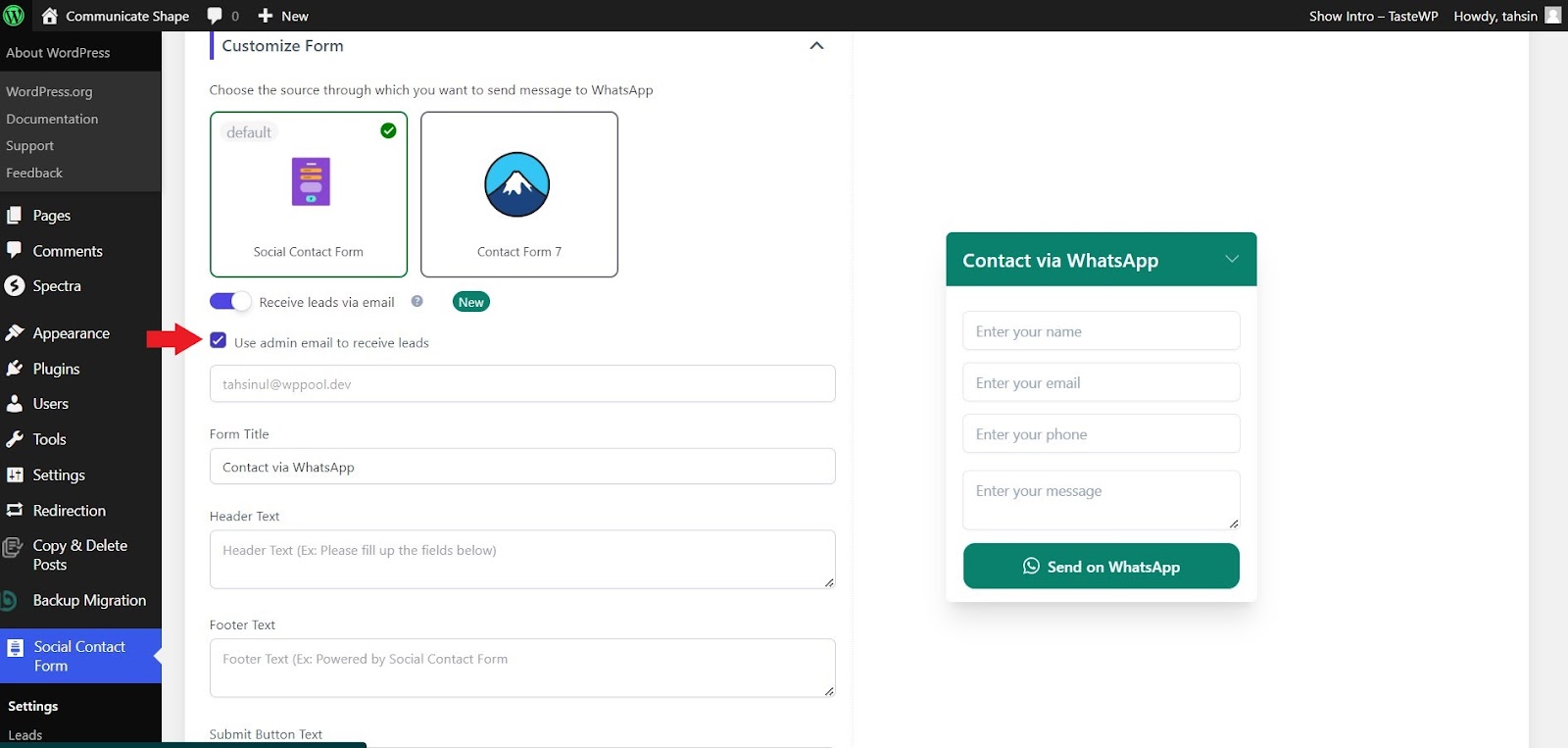
Task: Click the Comments sidebar label
Action: (68, 251)
